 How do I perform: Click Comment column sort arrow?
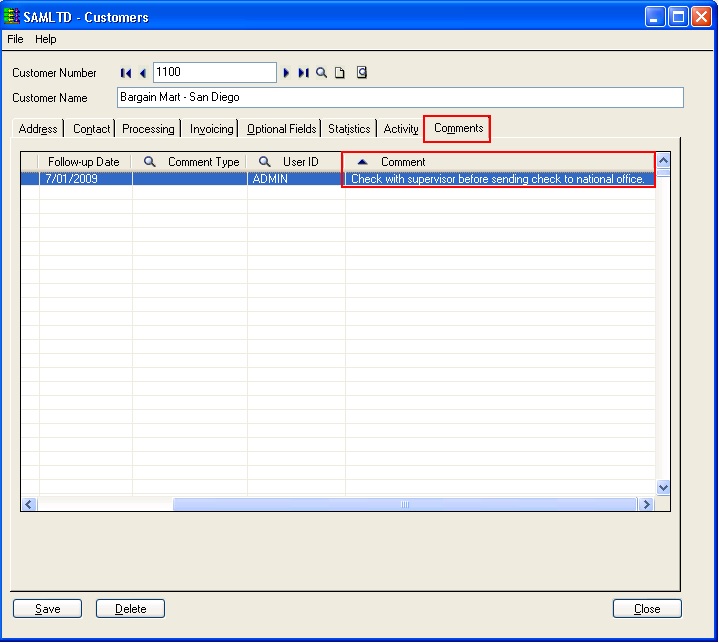click(362, 162)
